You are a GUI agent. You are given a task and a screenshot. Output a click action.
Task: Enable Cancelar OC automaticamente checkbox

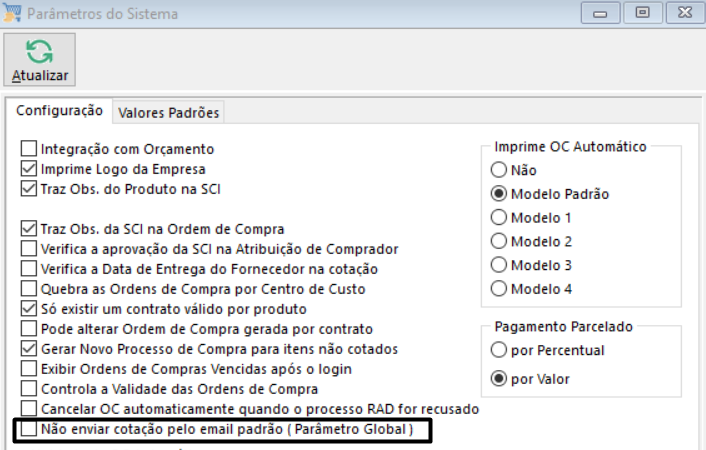[x=29, y=409]
